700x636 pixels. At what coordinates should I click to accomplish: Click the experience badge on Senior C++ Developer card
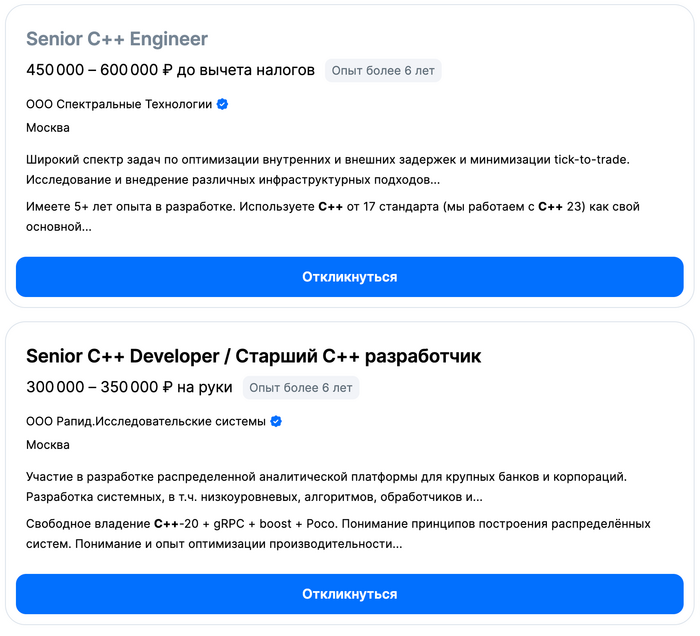(300, 387)
